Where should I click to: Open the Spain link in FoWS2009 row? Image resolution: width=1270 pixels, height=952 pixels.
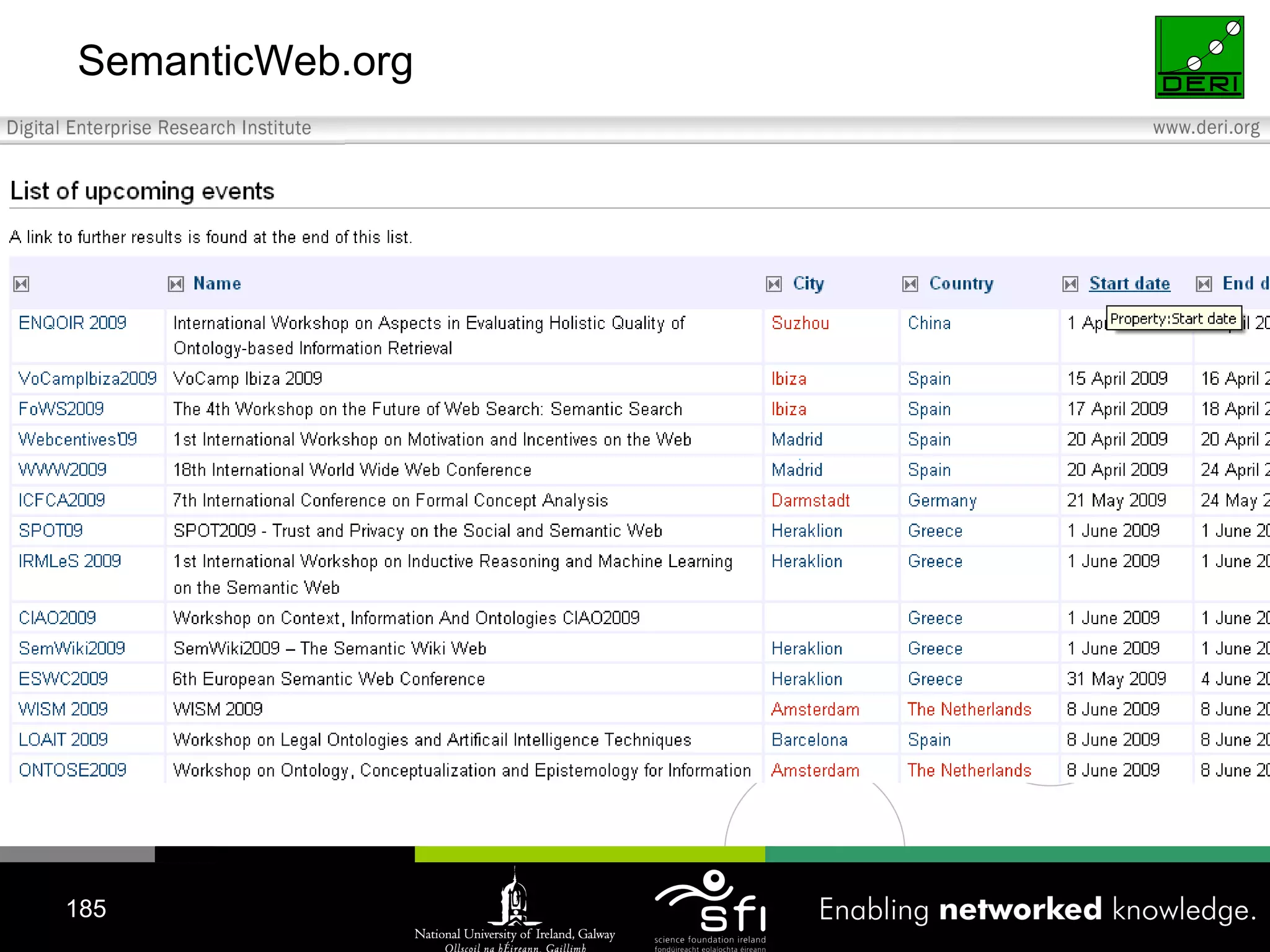tap(929, 409)
